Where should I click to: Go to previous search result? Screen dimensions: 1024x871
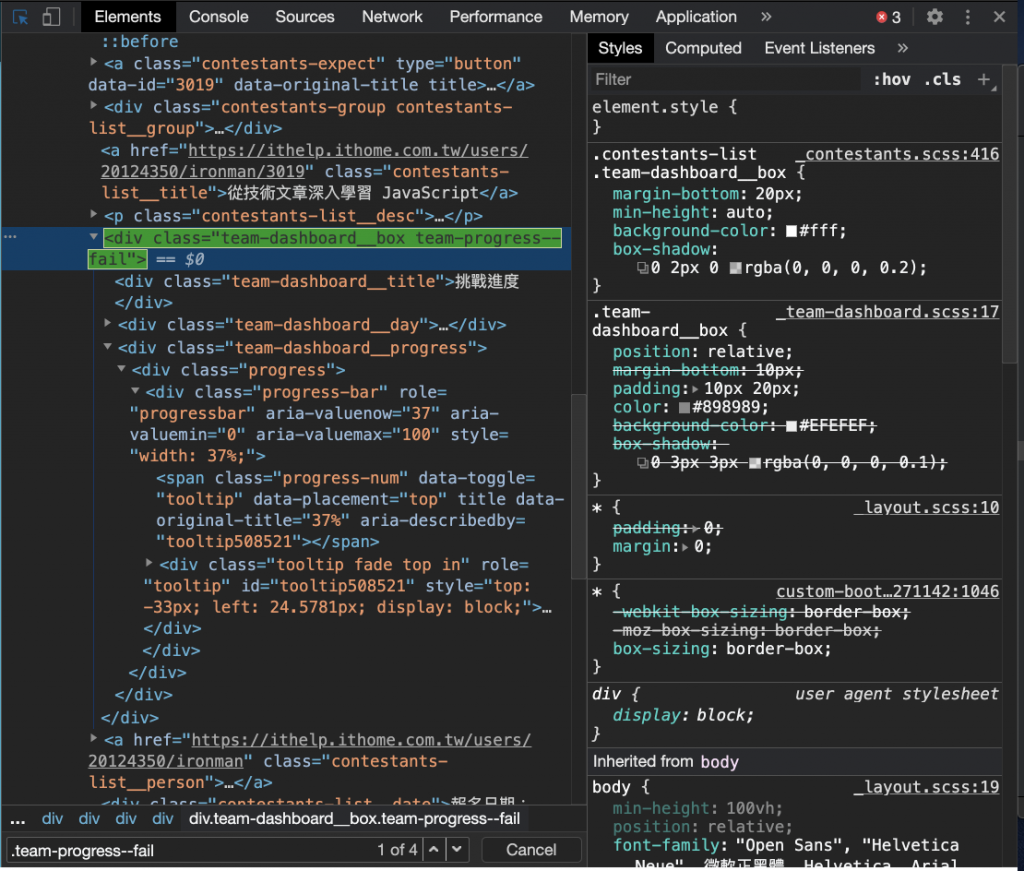(x=434, y=849)
